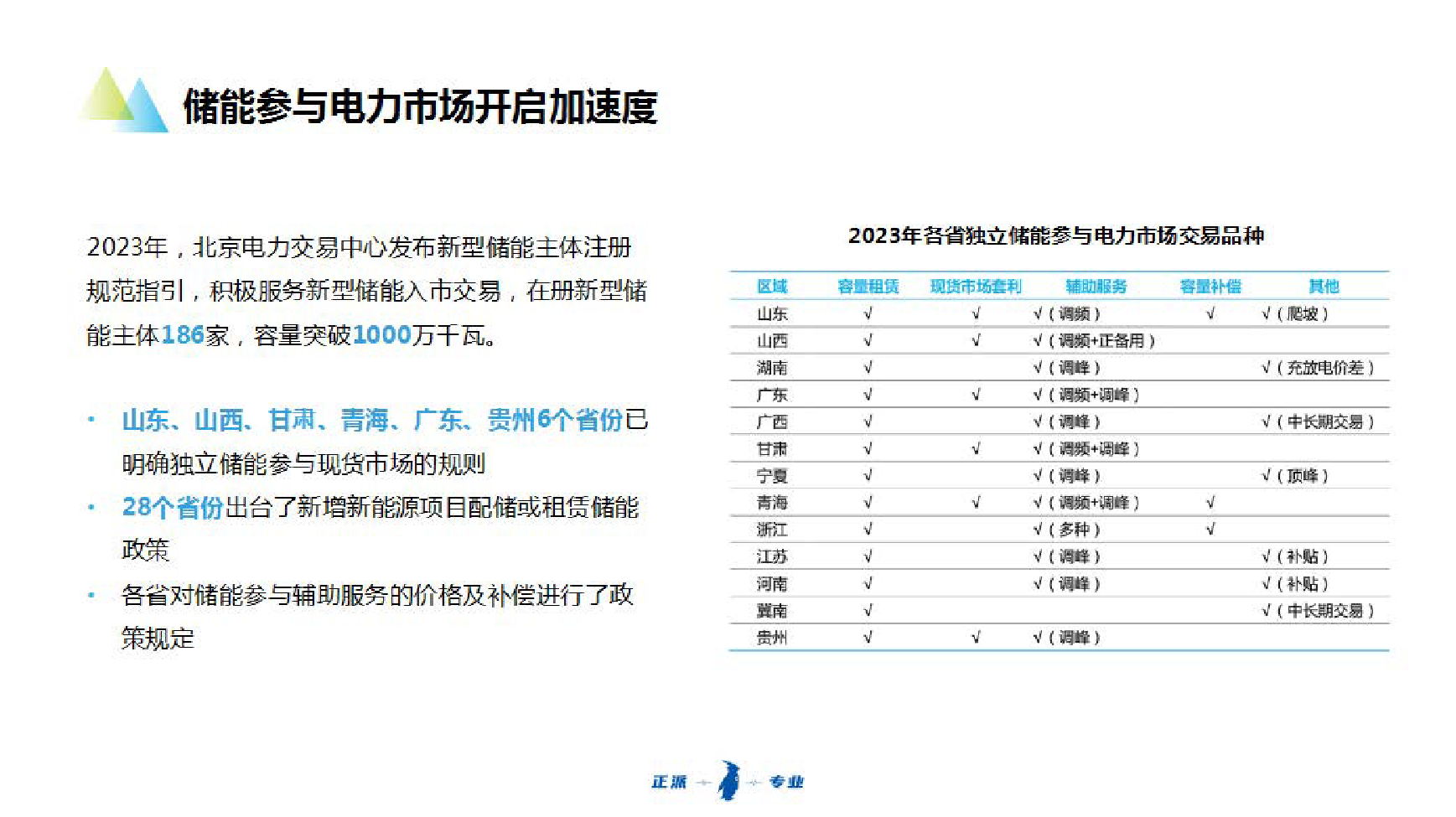
Task: Click the 现货市场套利 column header
Action: pyautogui.click(x=976, y=287)
